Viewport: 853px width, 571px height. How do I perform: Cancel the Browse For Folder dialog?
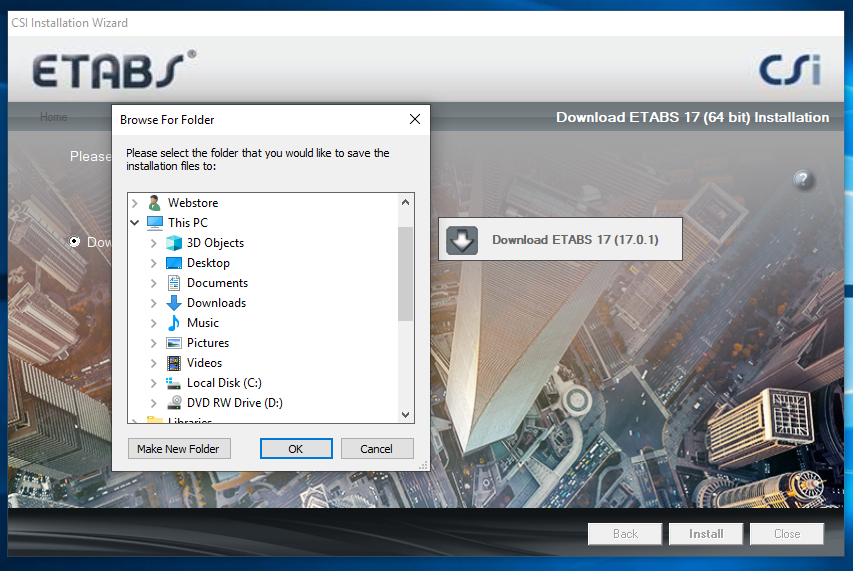[377, 449]
